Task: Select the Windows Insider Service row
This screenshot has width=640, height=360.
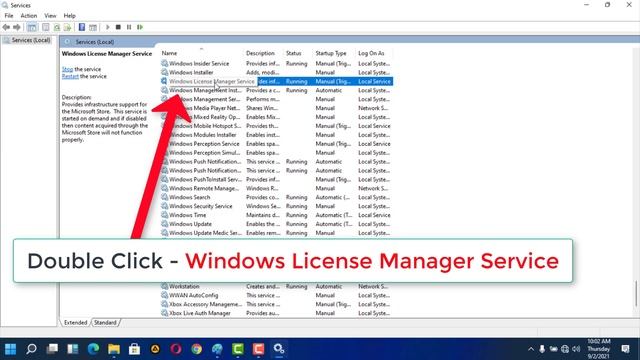Action: pyautogui.click(x=276, y=64)
